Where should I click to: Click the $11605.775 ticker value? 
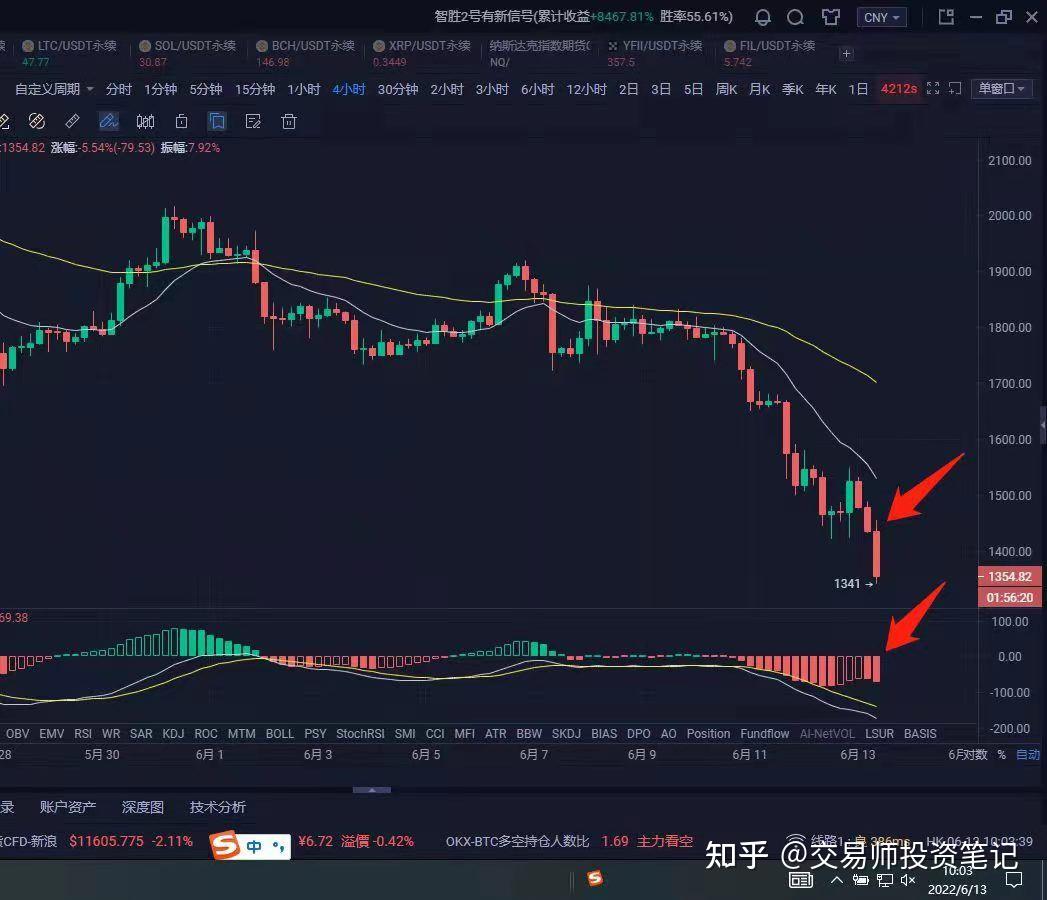pos(107,841)
